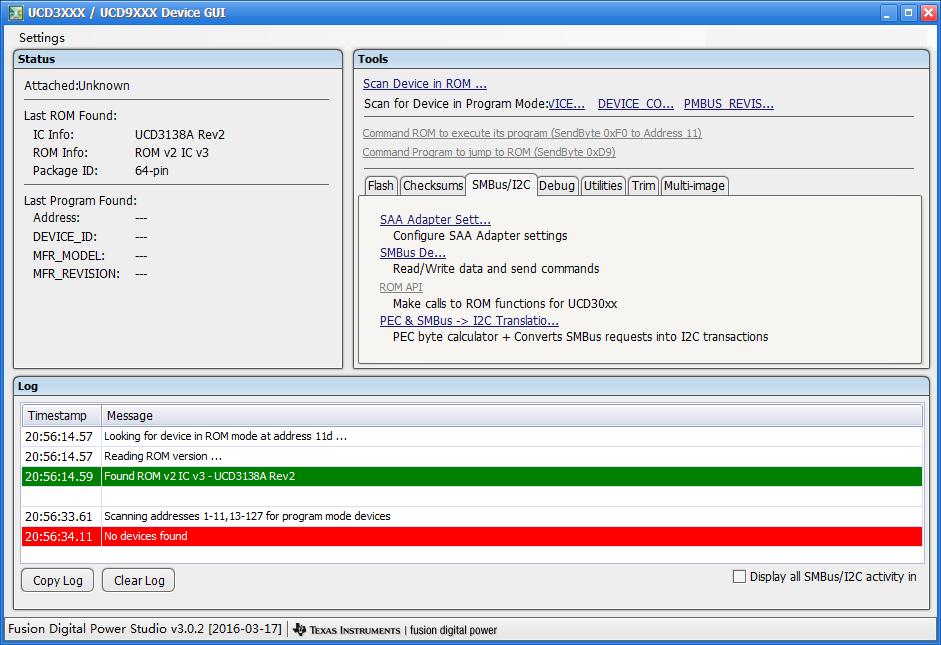Open the Settings menu
941x645 pixels.
coord(41,38)
